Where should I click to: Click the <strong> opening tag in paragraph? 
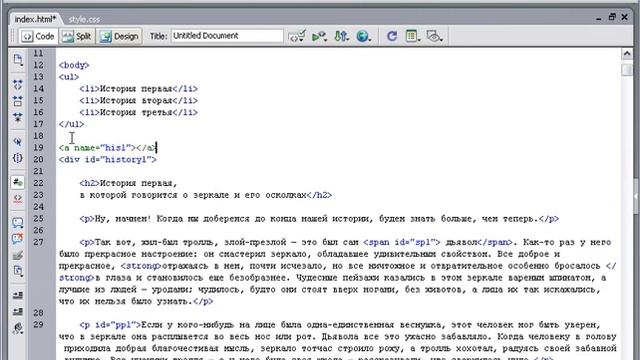click(x=141, y=266)
